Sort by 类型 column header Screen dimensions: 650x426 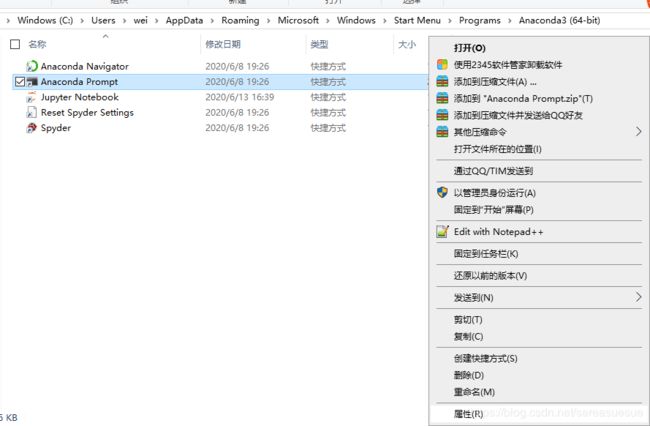click(x=319, y=44)
